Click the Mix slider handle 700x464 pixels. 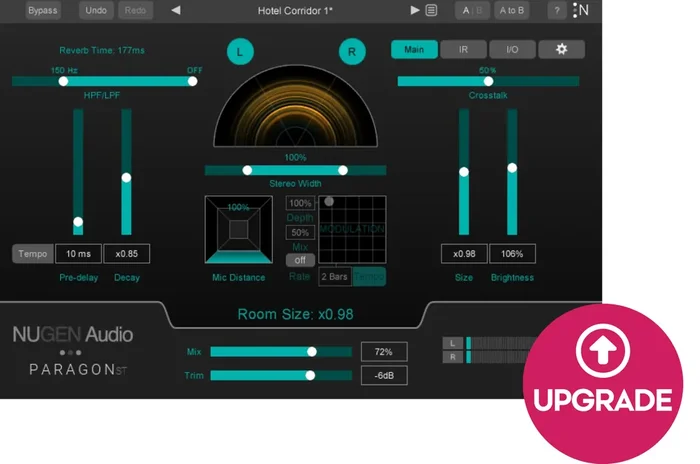312,352
